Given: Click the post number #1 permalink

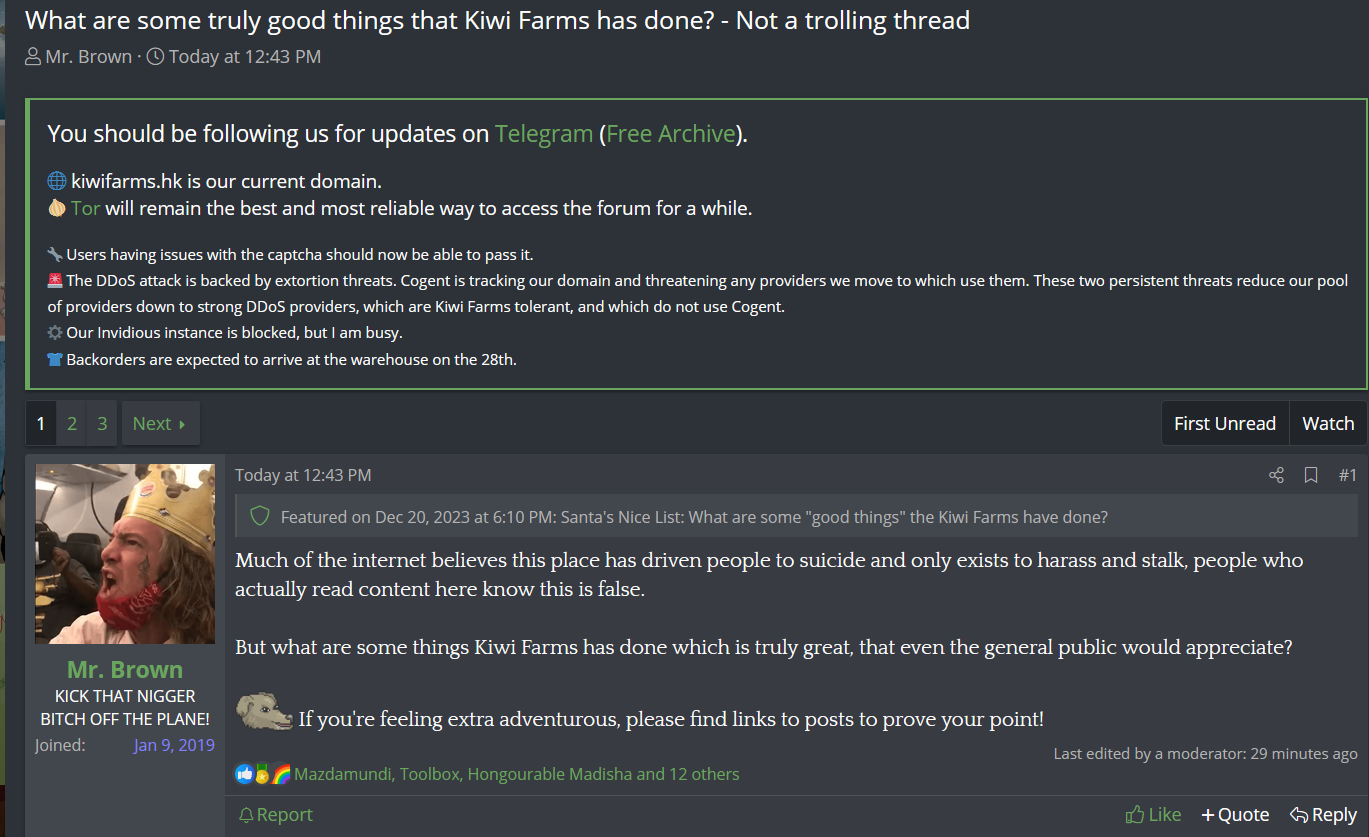Looking at the screenshot, I should [x=1347, y=475].
